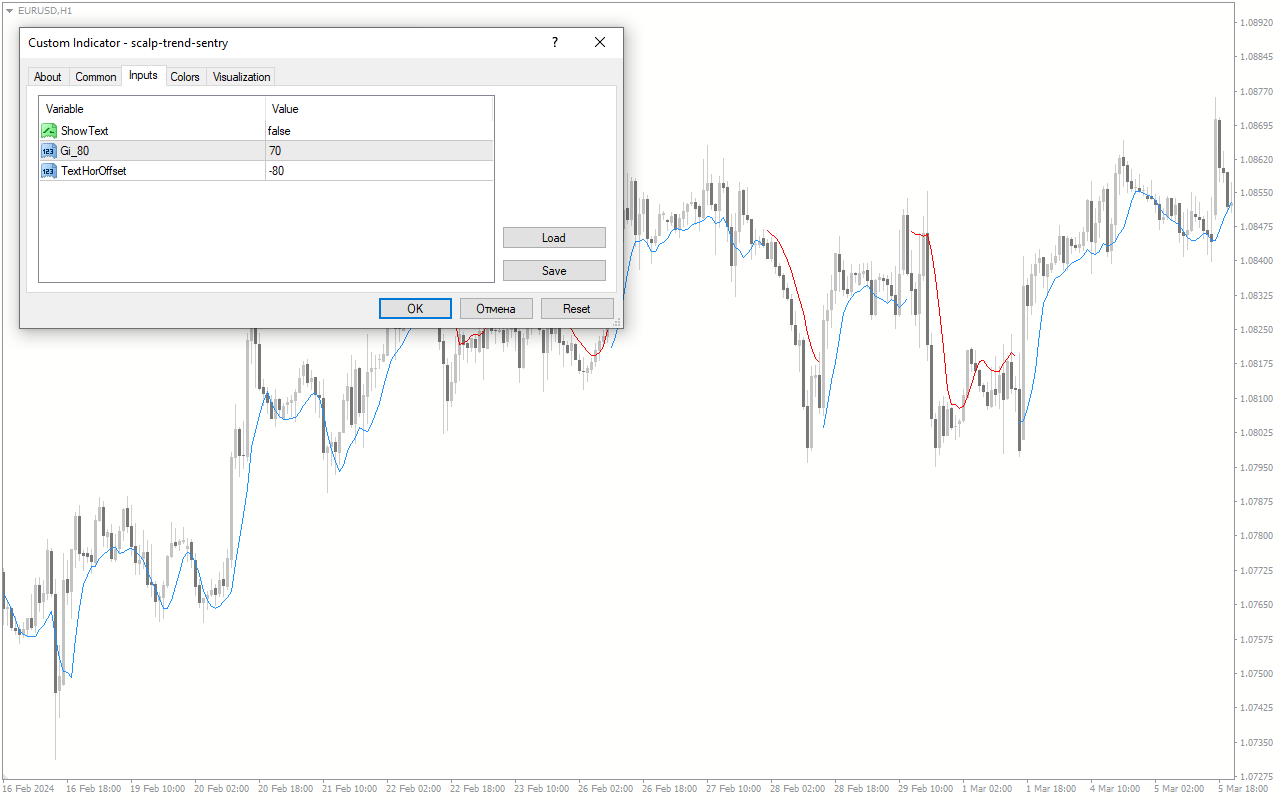Open the Inputs tab
Viewport: 1280px width, 800px height.
tap(143, 75)
